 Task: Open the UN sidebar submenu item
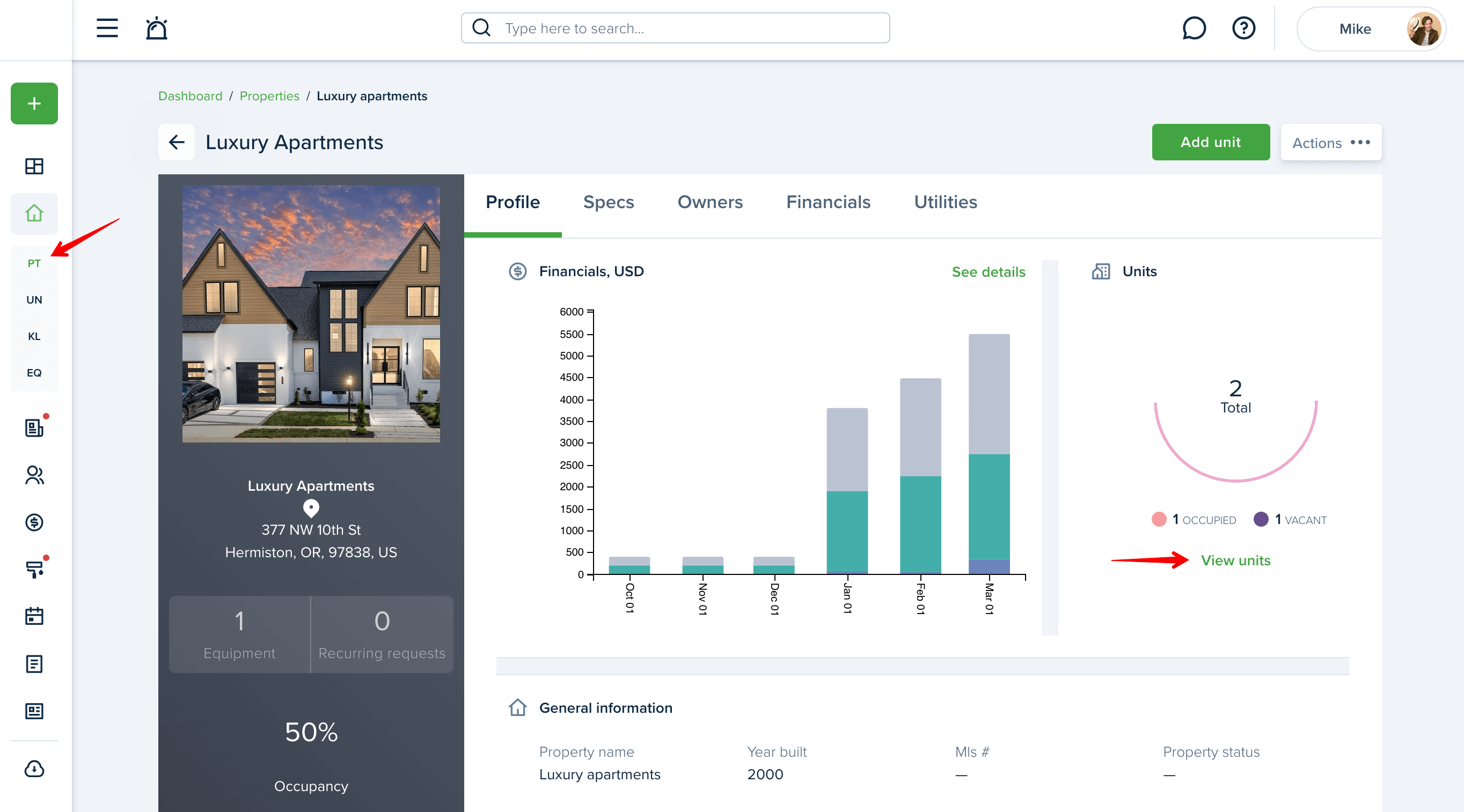(x=34, y=300)
